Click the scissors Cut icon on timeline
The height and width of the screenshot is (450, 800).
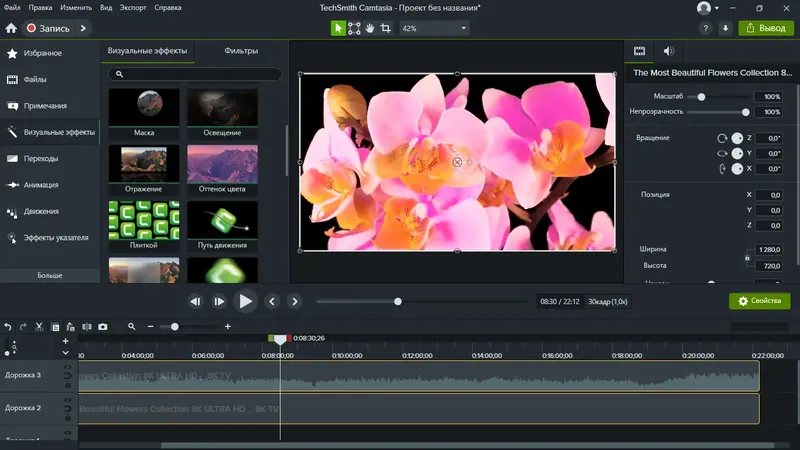(x=39, y=326)
